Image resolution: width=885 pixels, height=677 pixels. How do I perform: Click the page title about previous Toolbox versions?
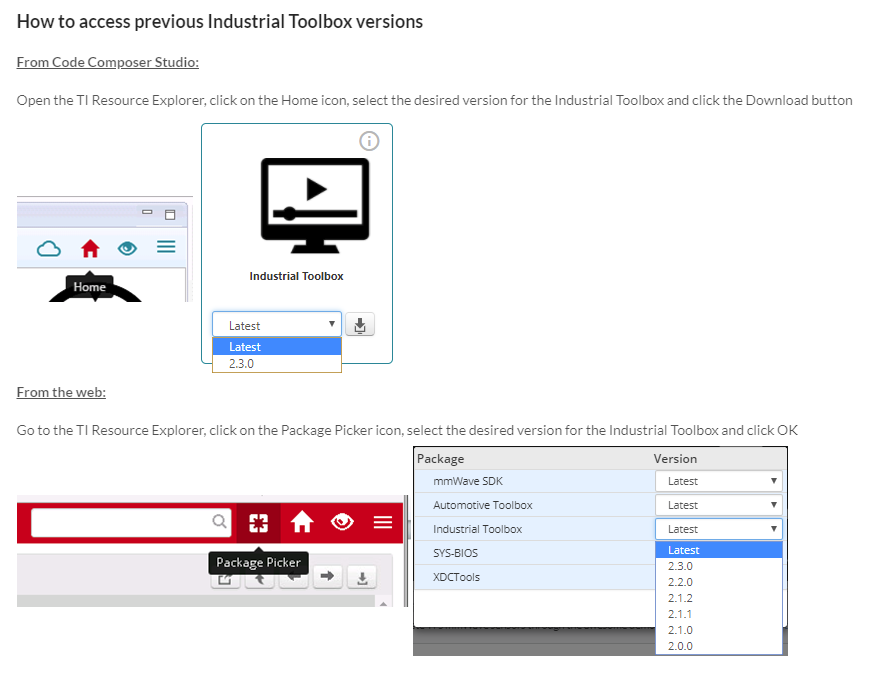tap(220, 21)
